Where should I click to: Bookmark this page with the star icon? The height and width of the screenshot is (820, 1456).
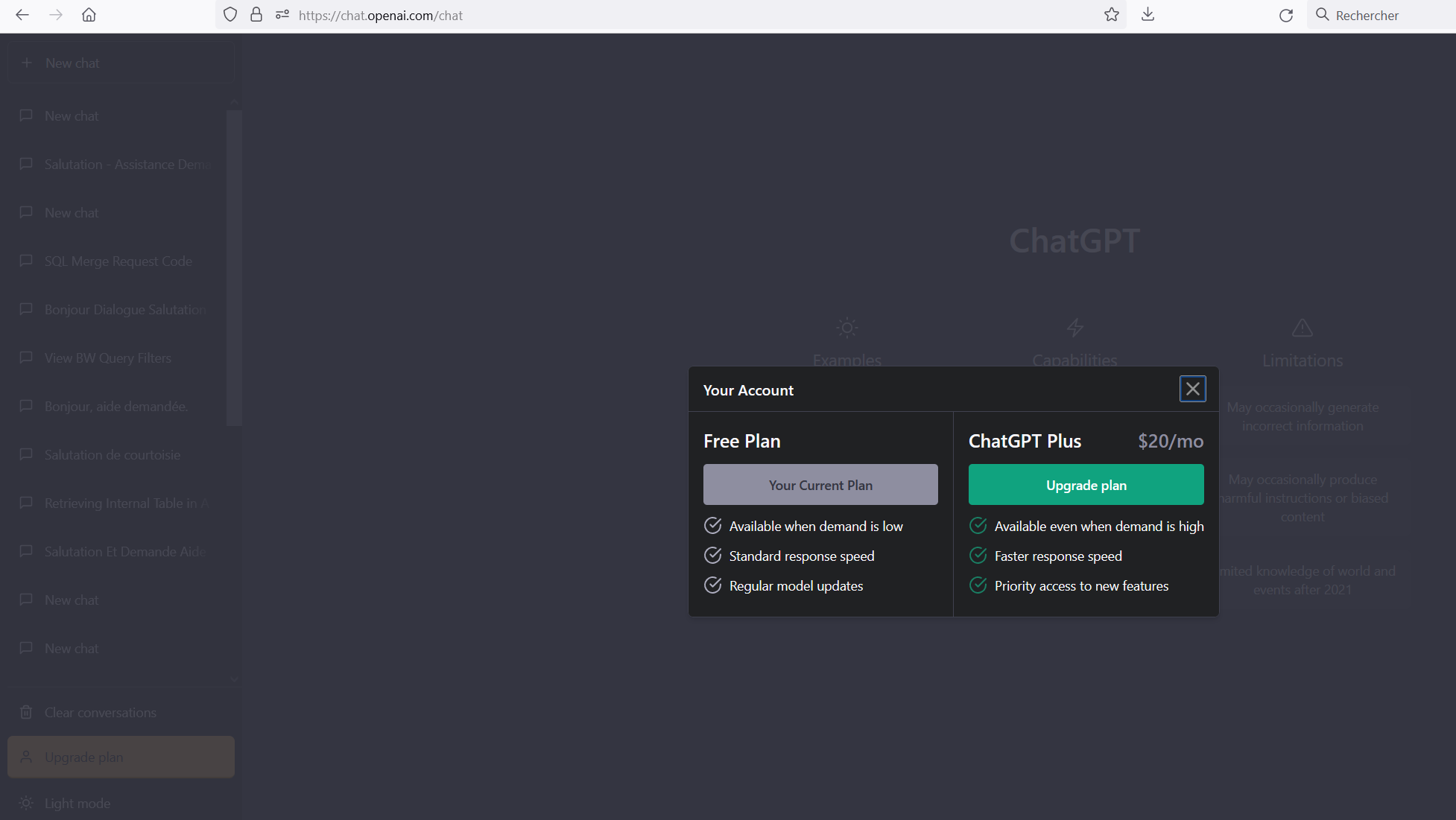1112,15
